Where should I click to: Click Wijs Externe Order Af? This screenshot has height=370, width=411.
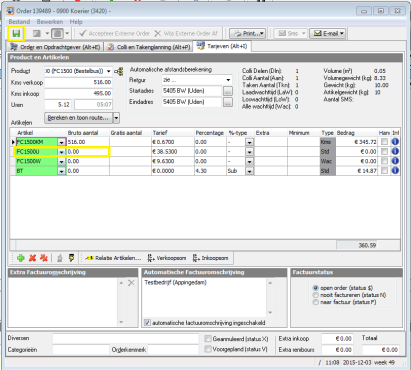[186, 33]
